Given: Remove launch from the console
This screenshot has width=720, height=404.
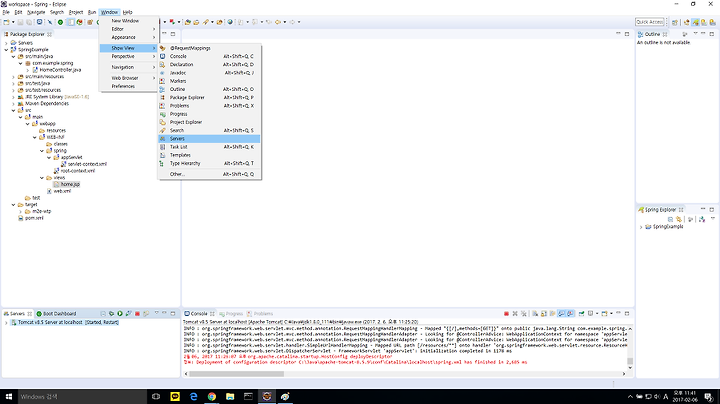Looking at the screenshot, I should click(515, 314).
